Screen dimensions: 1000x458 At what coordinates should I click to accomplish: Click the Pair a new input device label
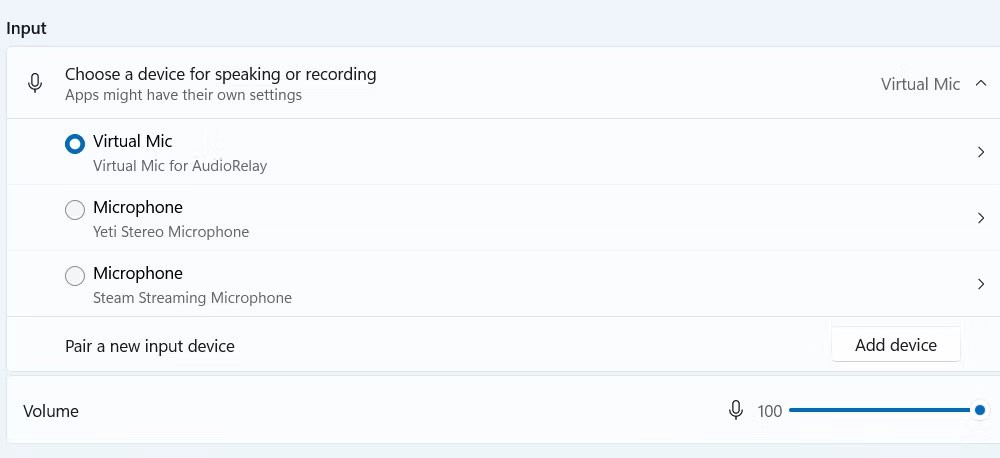[150, 346]
